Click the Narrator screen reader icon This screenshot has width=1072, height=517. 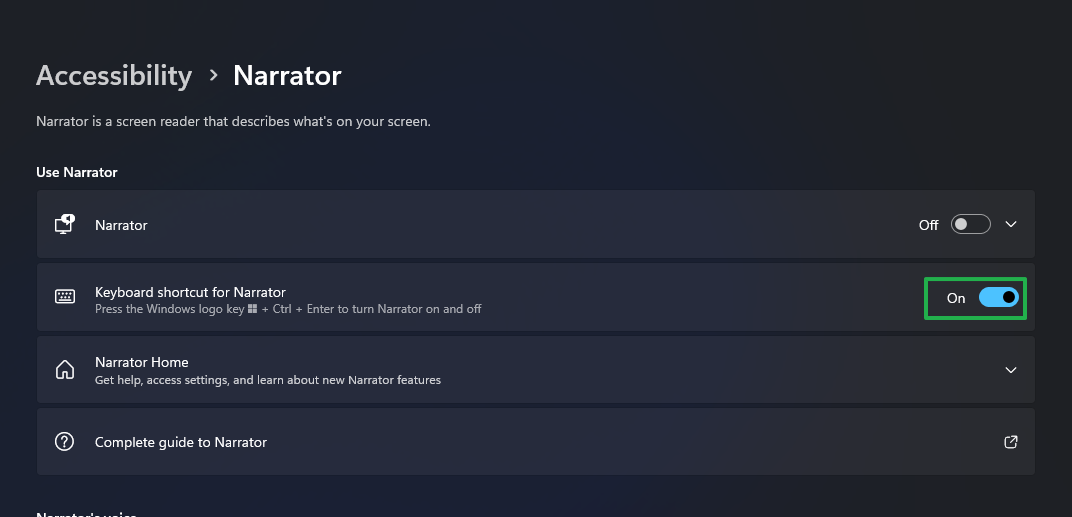coord(65,224)
